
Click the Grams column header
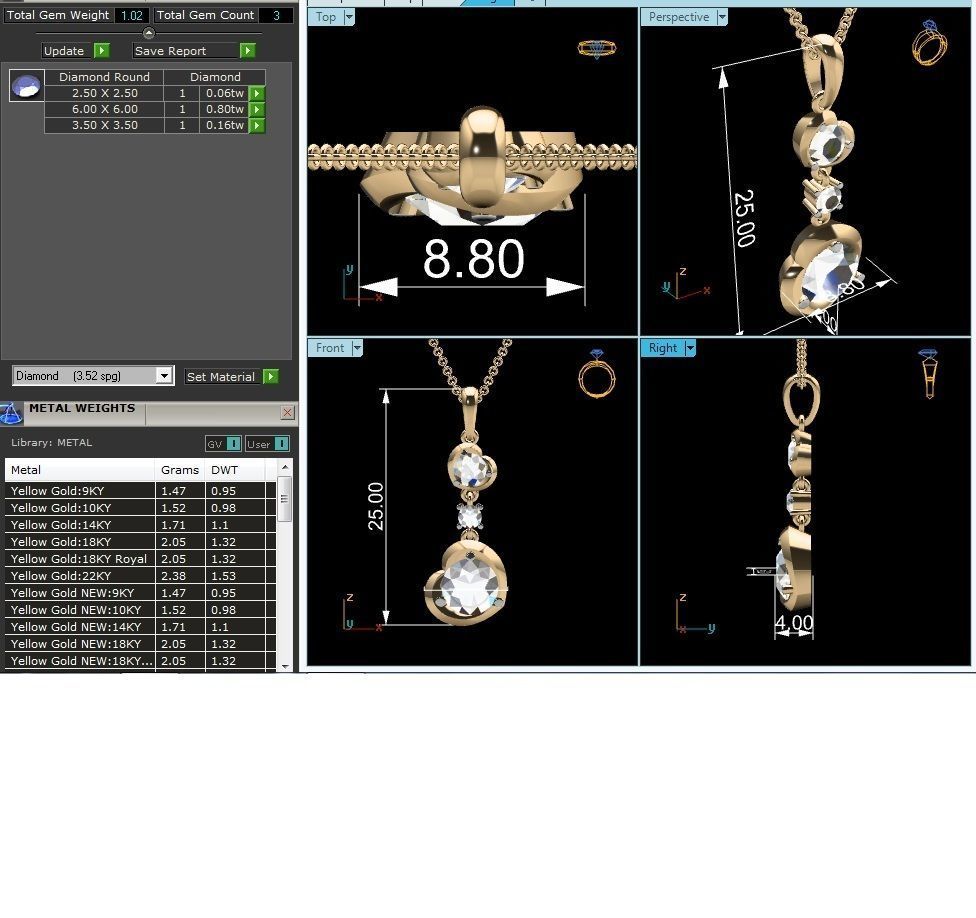pyautogui.click(x=180, y=470)
